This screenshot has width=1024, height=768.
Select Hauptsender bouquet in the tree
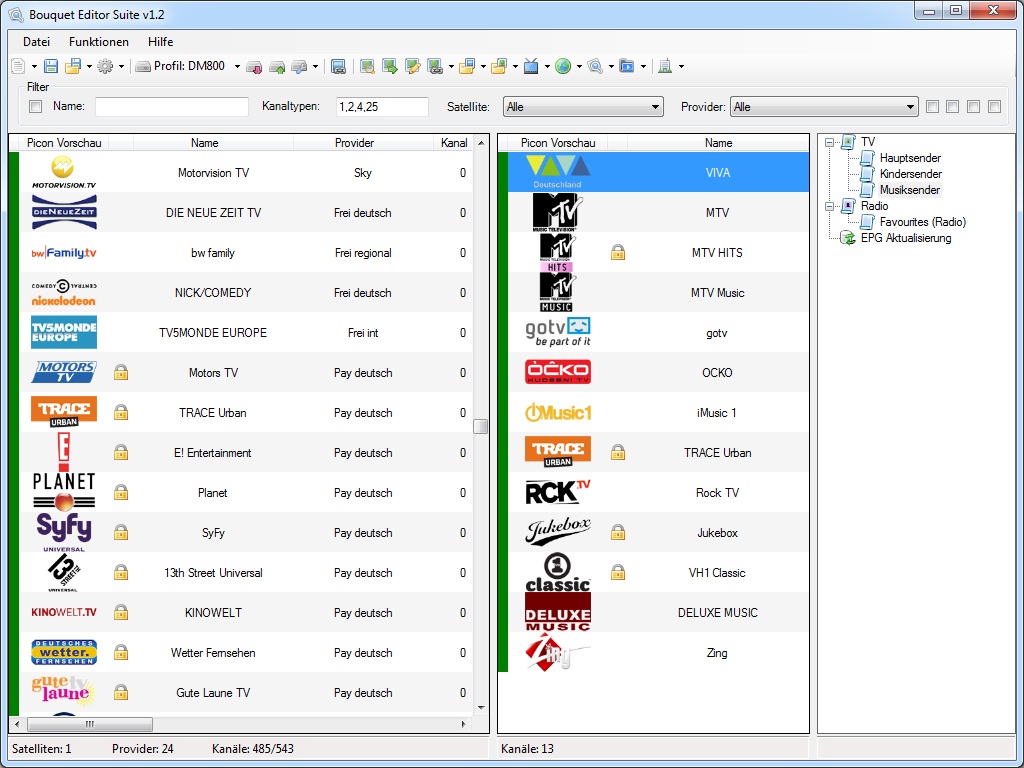[x=910, y=158]
